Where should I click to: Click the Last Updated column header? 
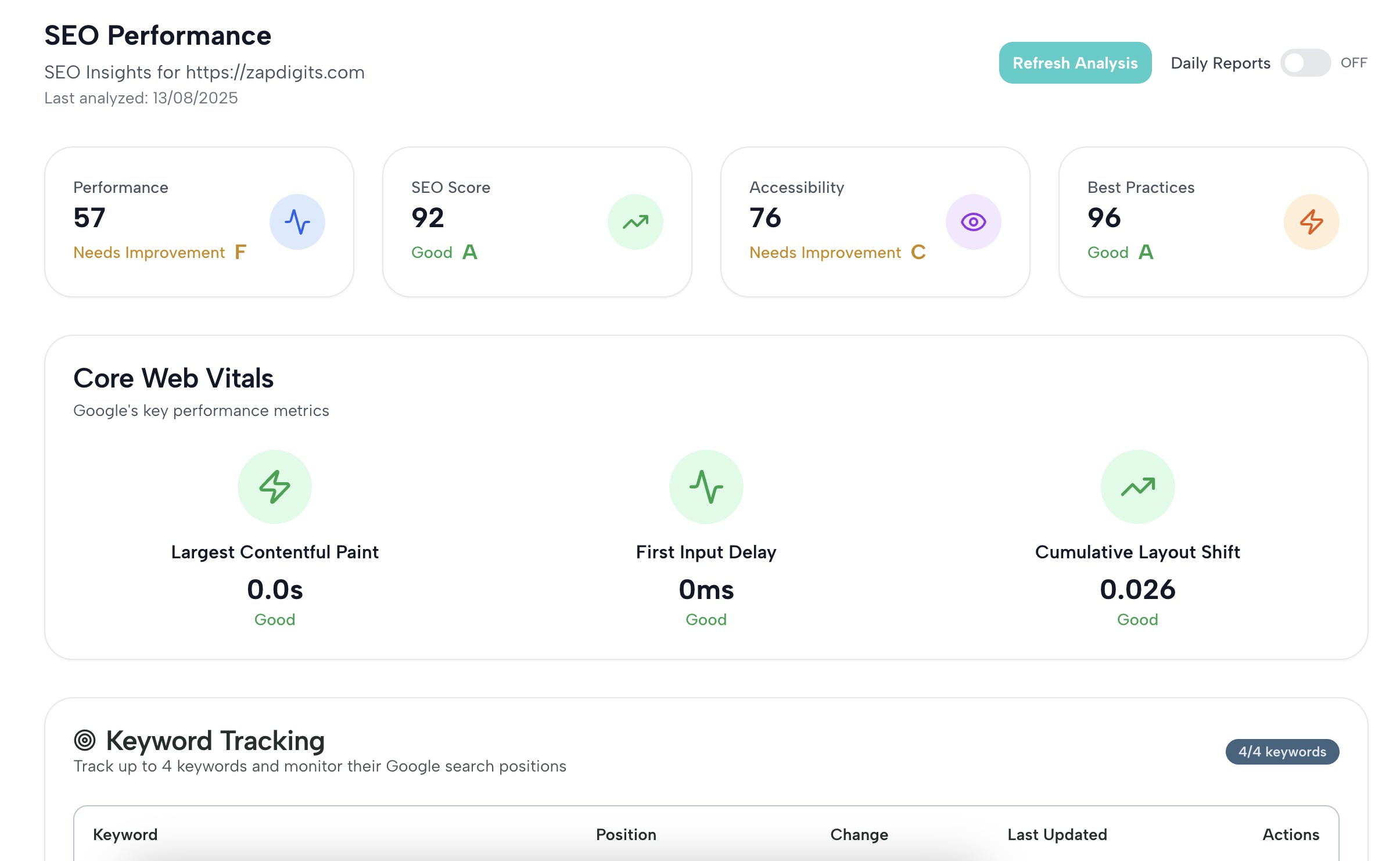[1057, 835]
